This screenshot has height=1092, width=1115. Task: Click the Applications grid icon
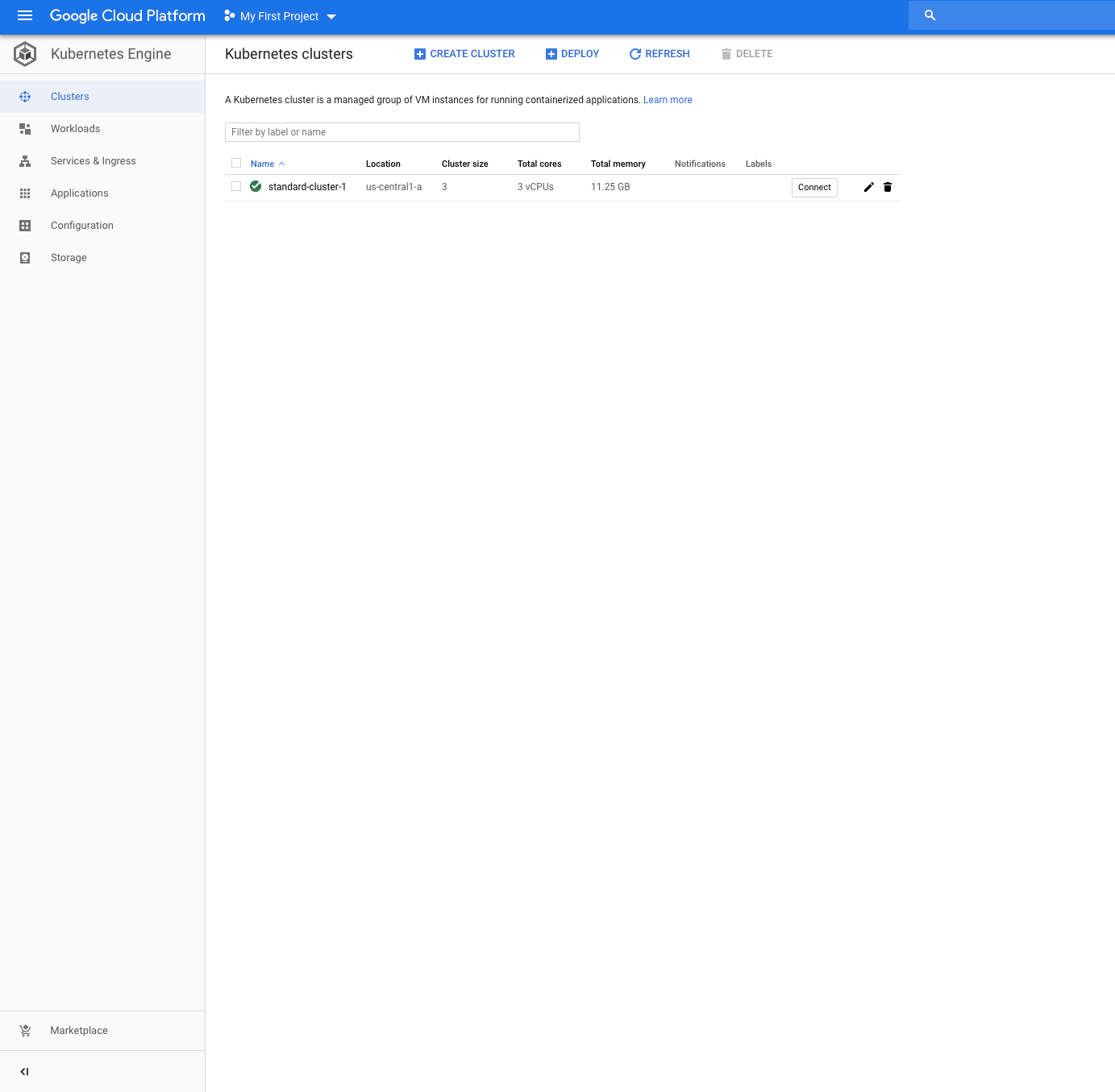tap(25, 193)
